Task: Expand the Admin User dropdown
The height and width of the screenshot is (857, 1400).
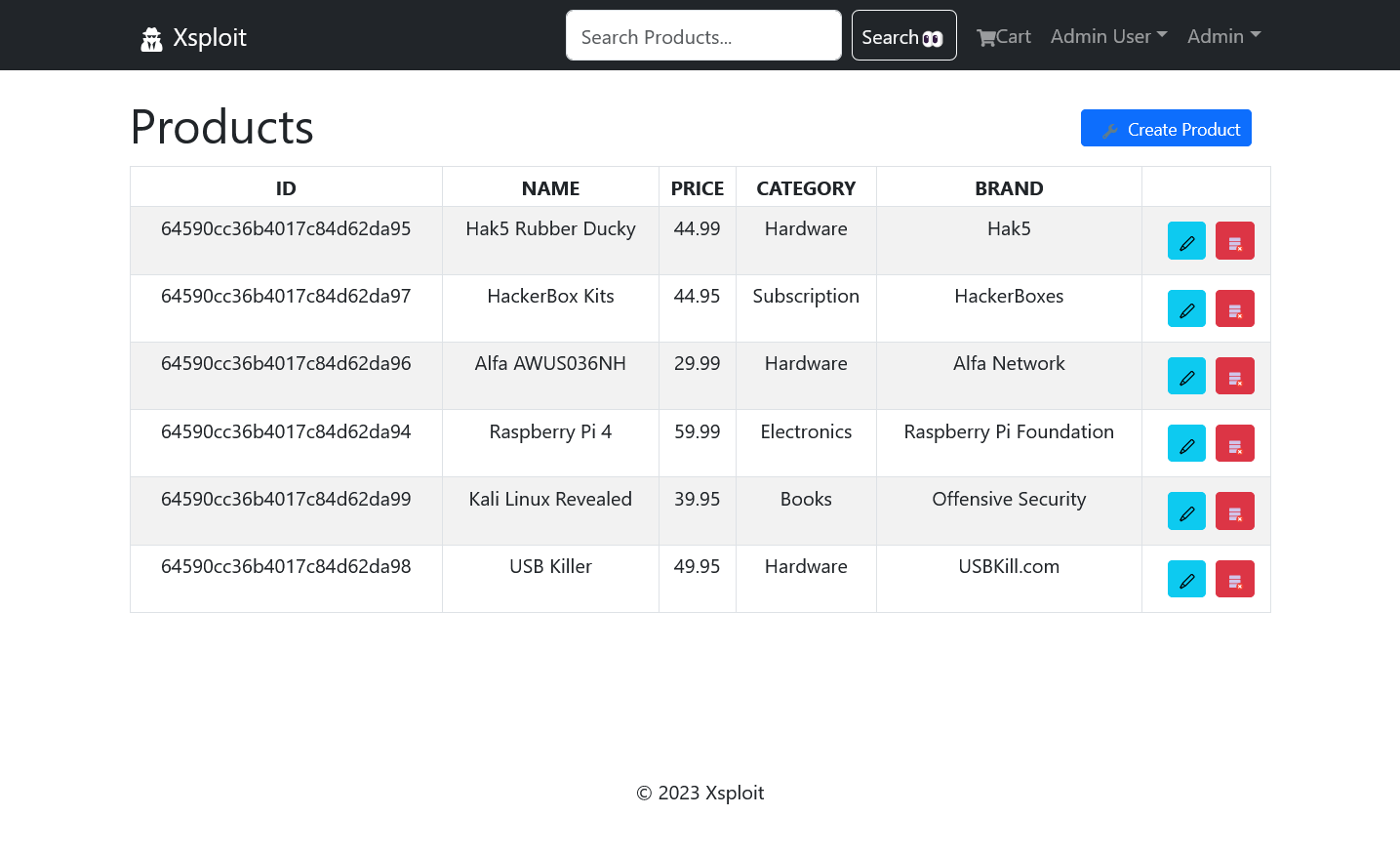Action: pyautogui.click(x=1108, y=36)
